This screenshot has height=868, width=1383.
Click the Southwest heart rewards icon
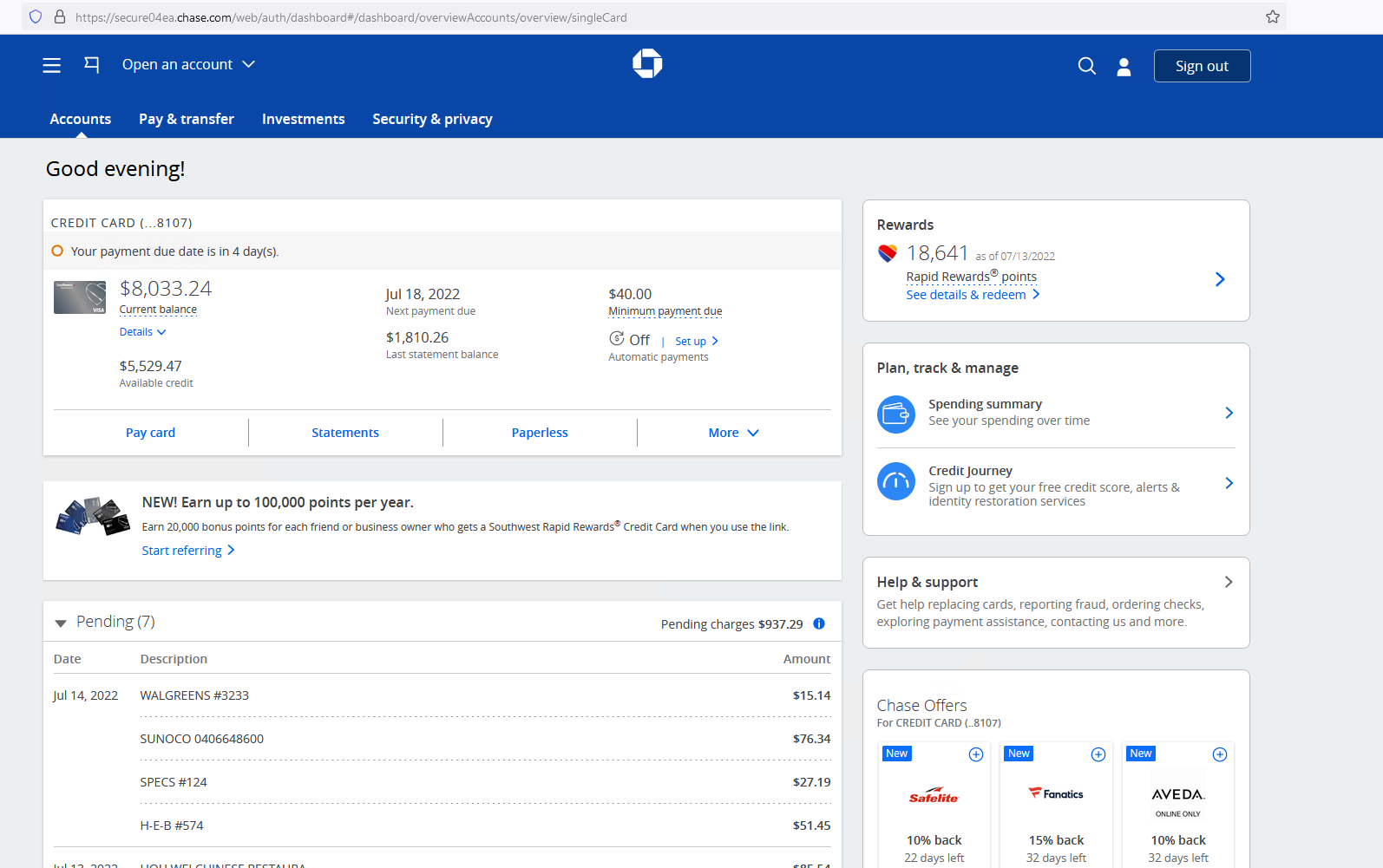pos(888,253)
